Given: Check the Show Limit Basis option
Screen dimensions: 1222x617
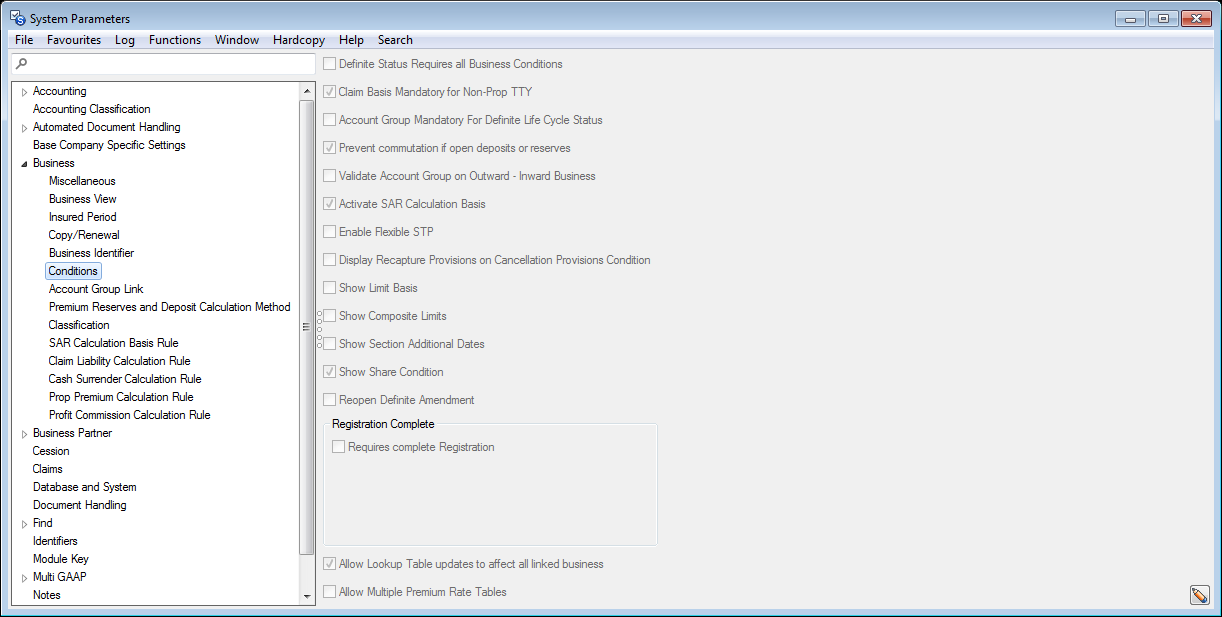Looking at the screenshot, I should click(x=330, y=288).
